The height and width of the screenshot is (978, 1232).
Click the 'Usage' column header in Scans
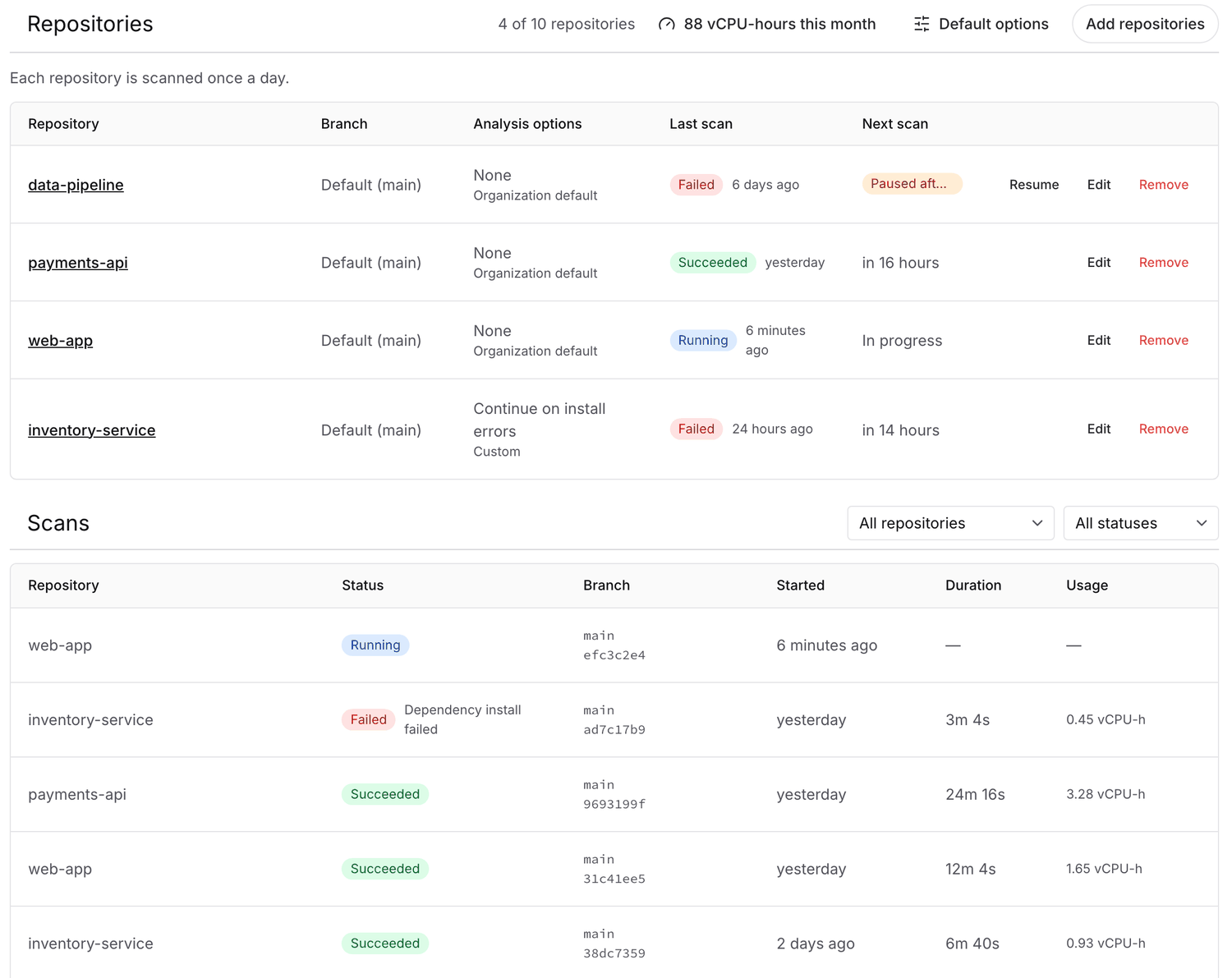pyautogui.click(x=1087, y=585)
